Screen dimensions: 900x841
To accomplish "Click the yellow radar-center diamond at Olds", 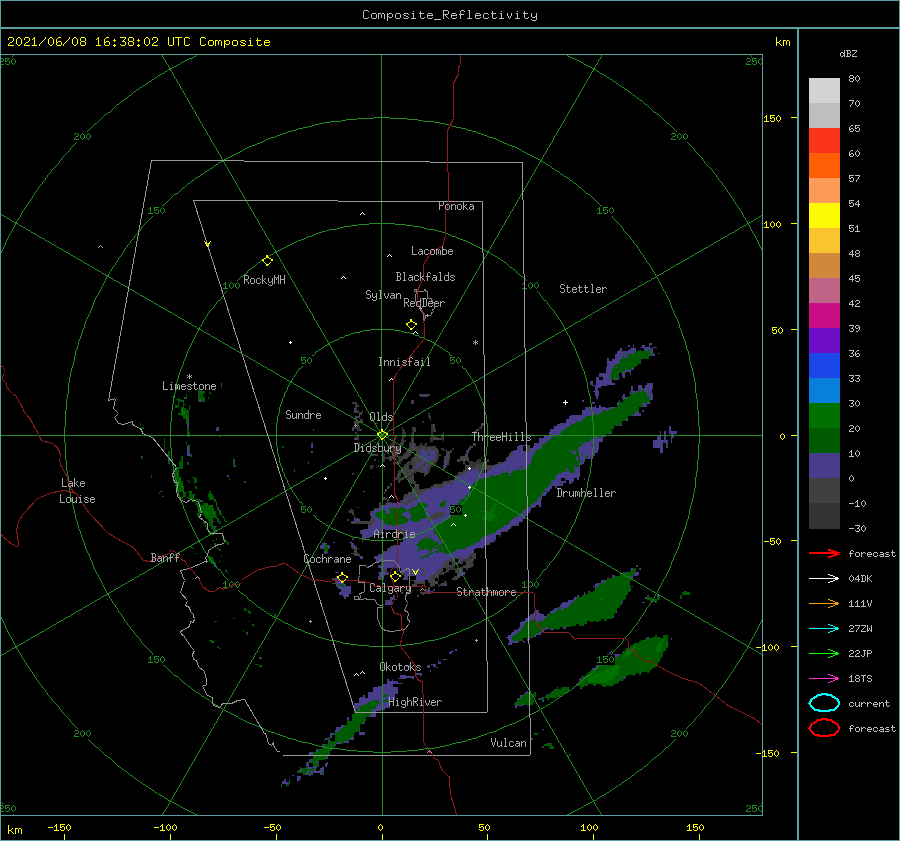I will pos(382,435).
